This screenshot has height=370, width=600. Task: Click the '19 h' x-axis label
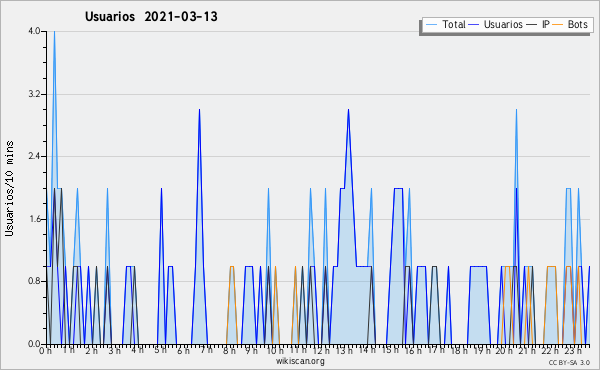pos(484,351)
